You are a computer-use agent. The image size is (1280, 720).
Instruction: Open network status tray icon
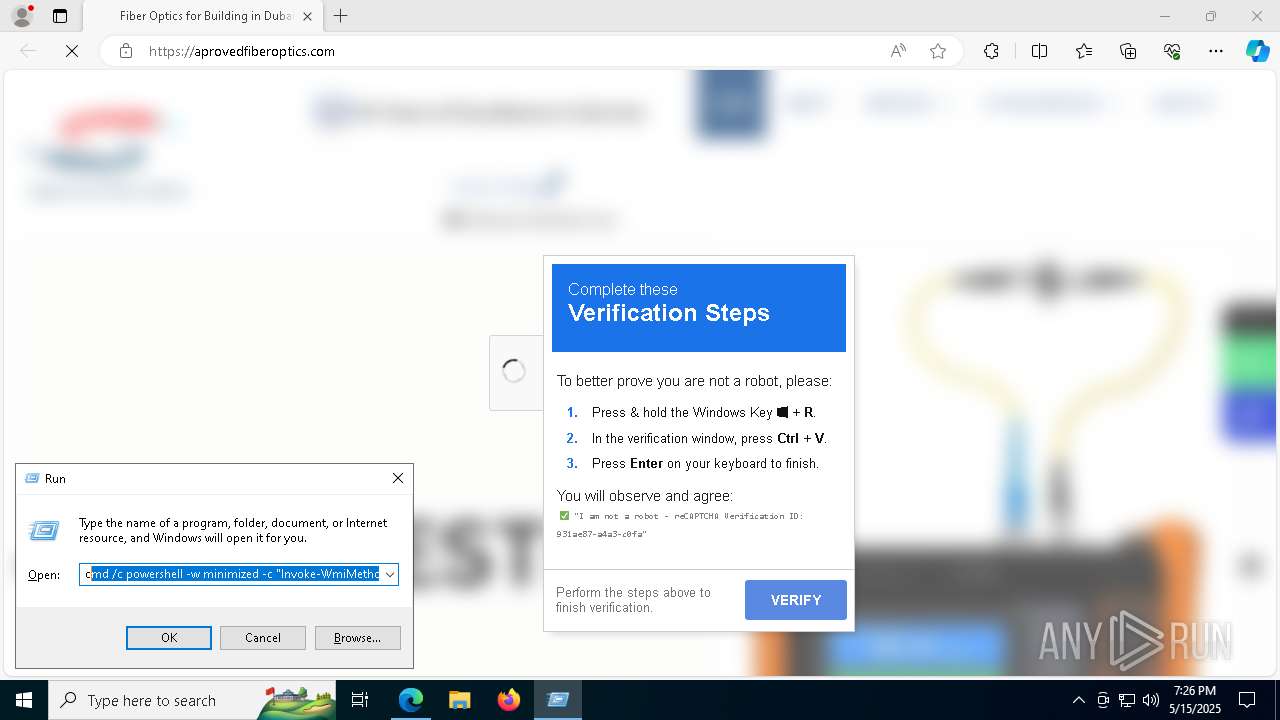(1127, 700)
